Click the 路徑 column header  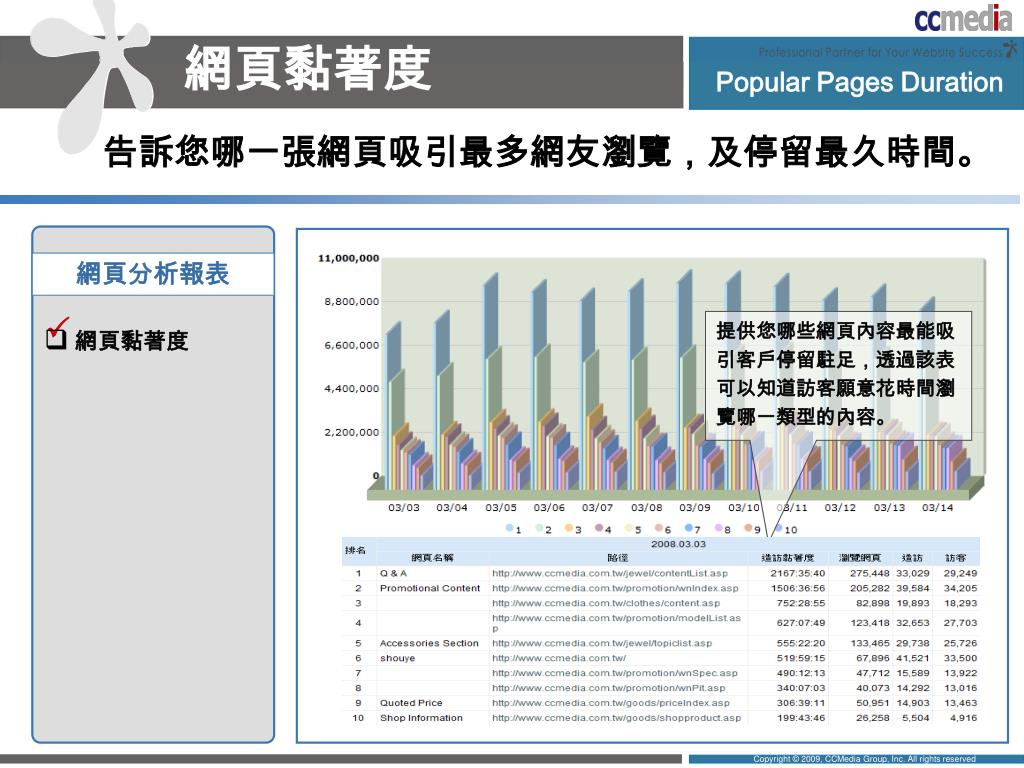pos(617,558)
